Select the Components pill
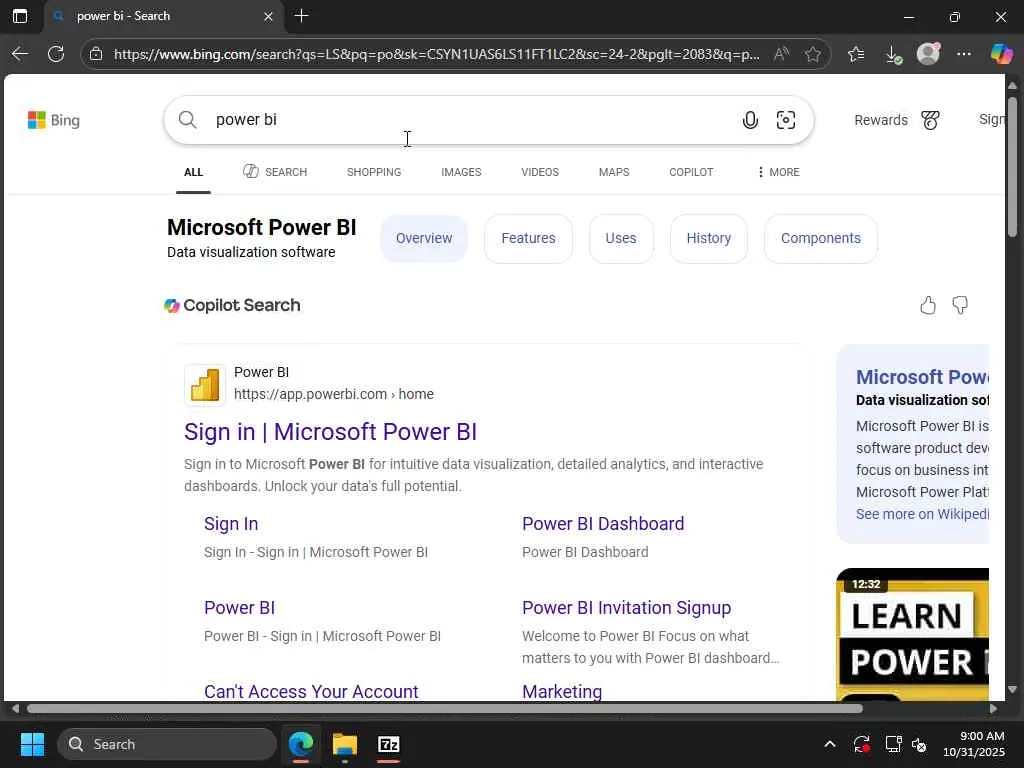 click(x=821, y=238)
